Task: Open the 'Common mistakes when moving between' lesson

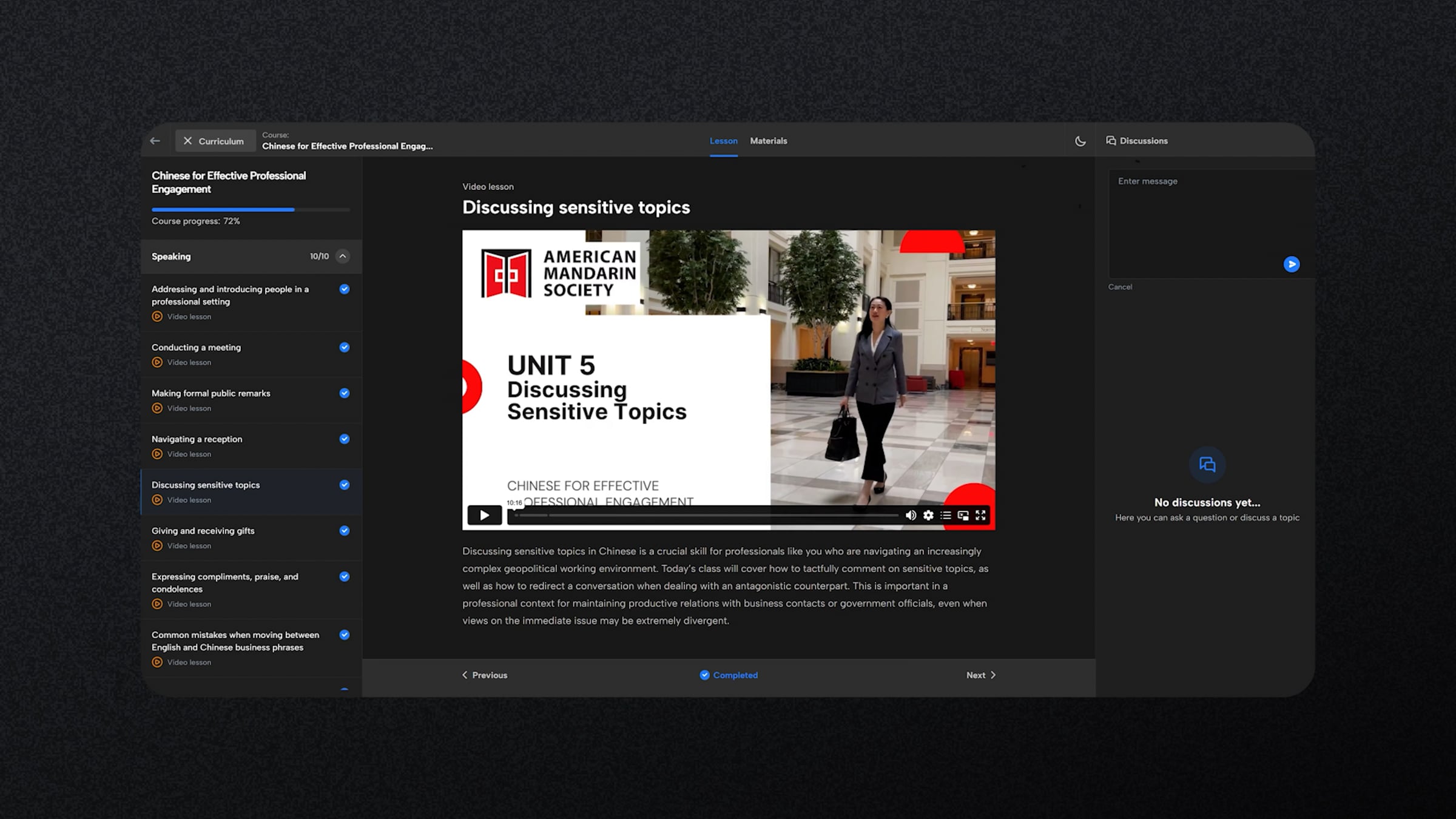Action: (251, 648)
